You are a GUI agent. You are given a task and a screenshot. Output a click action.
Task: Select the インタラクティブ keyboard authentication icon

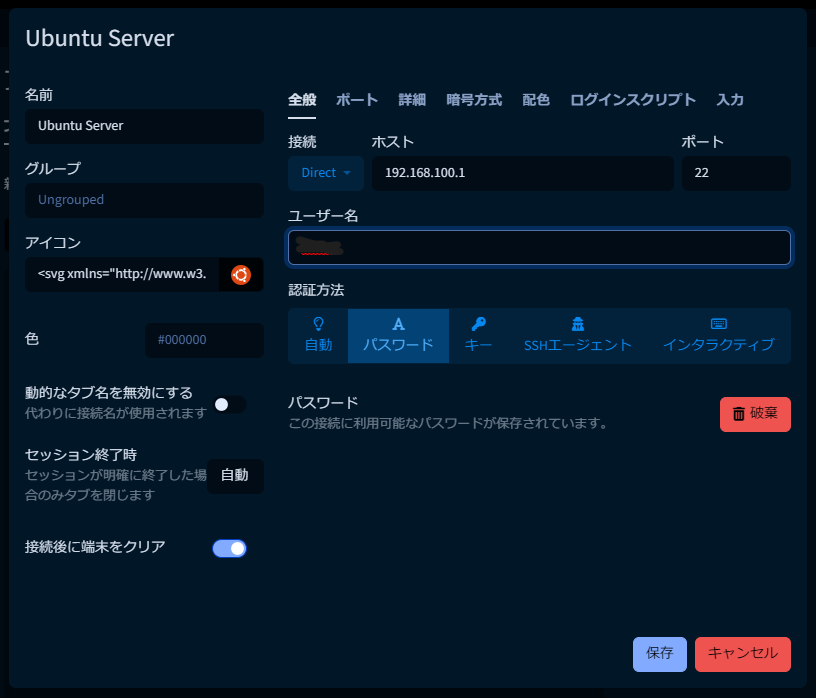click(717, 323)
